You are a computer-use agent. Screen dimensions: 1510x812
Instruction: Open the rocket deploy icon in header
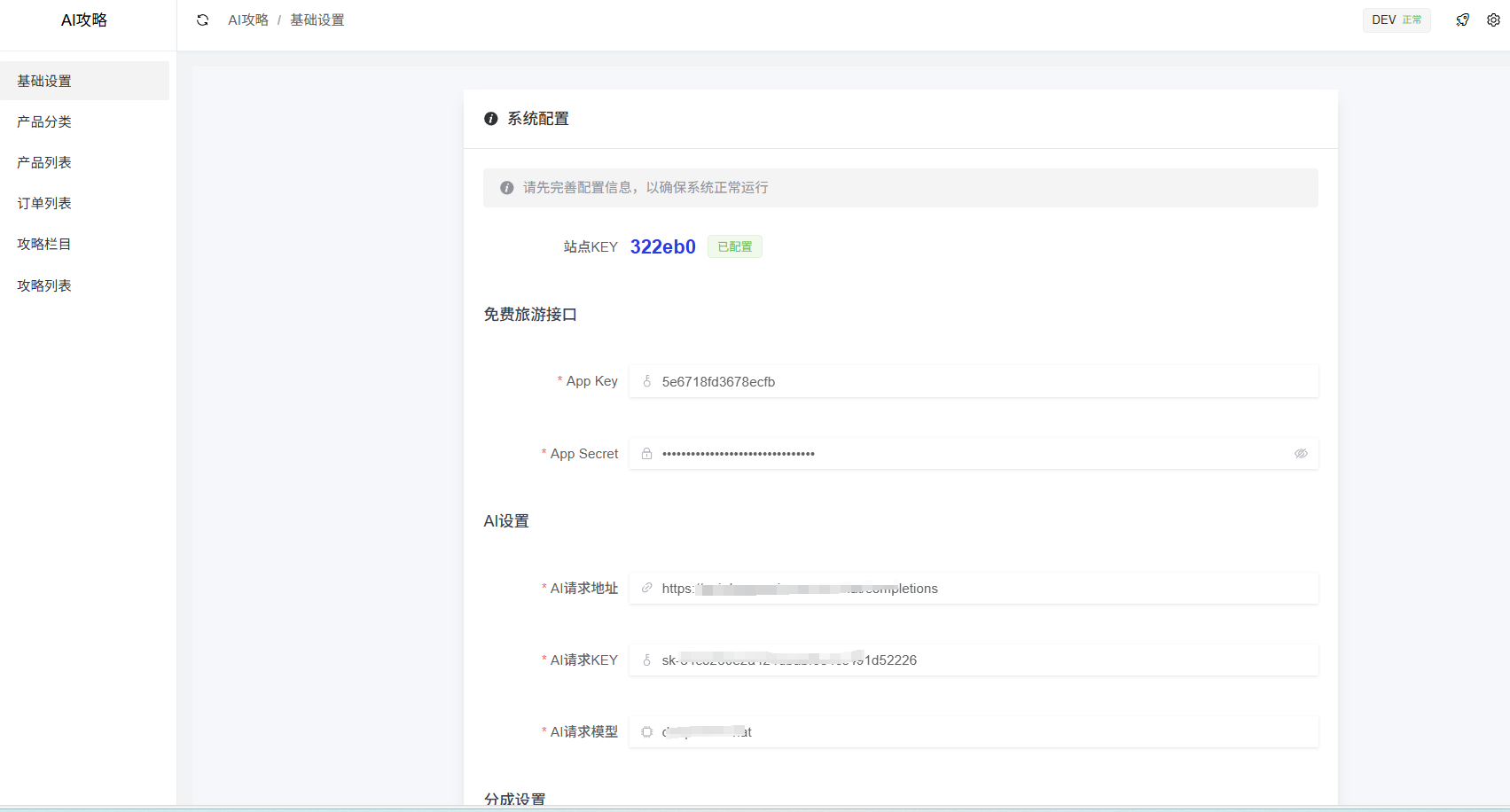(1462, 19)
